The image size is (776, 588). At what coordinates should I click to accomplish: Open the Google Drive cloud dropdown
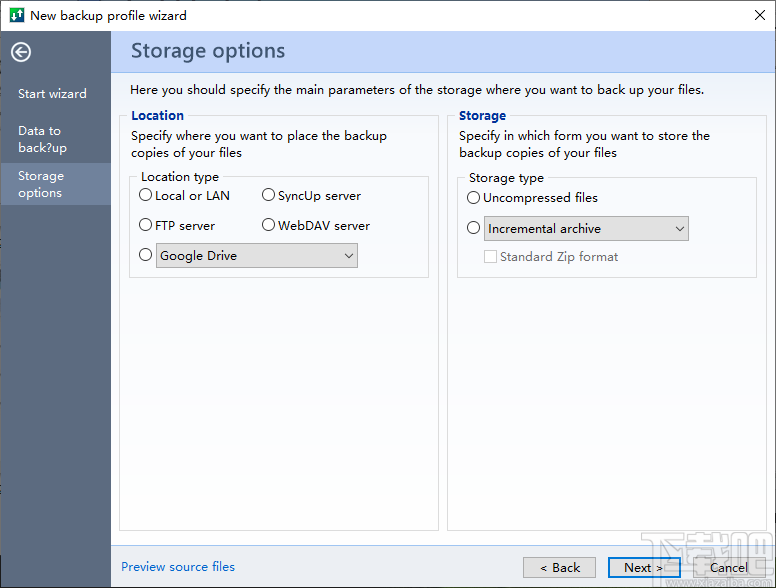tap(257, 256)
